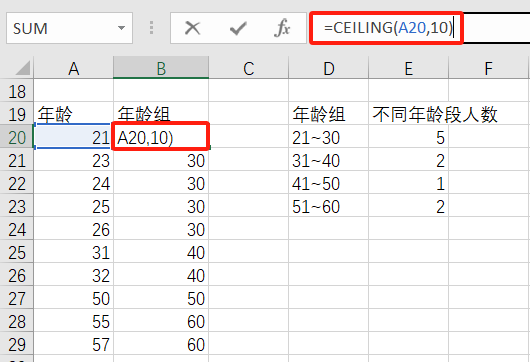Screen dimensions: 530x362
Task: Click cell B25 with value 40
Action: pyautogui.click(x=161, y=251)
